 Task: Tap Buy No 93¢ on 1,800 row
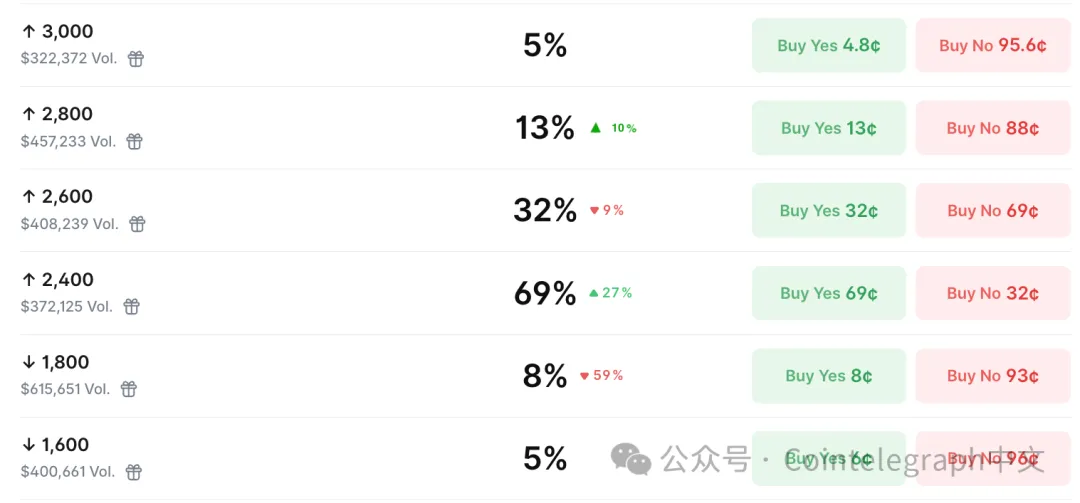pyautogui.click(x=992, y=376)
